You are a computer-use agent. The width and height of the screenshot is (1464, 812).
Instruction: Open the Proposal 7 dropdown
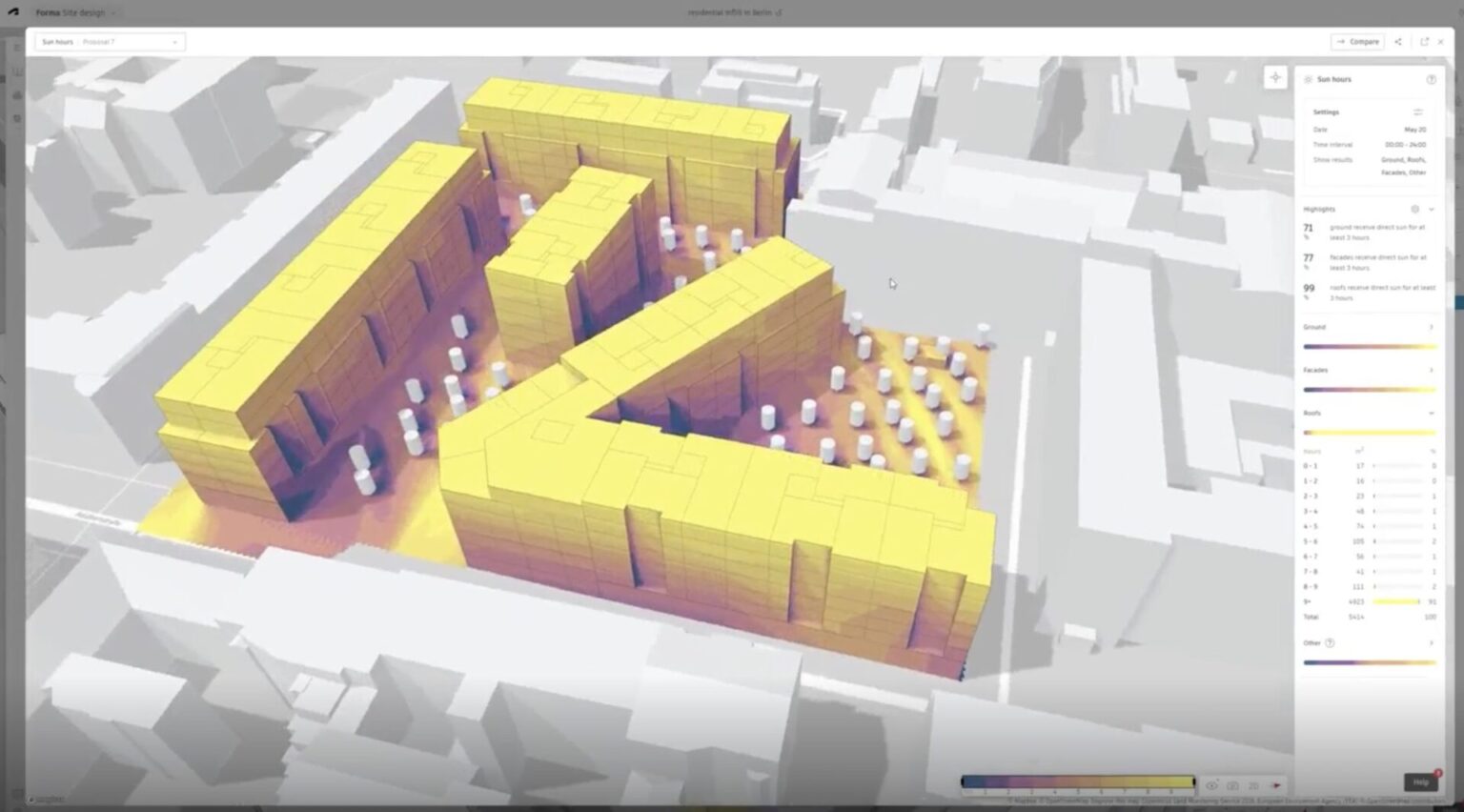click(130, 41)
